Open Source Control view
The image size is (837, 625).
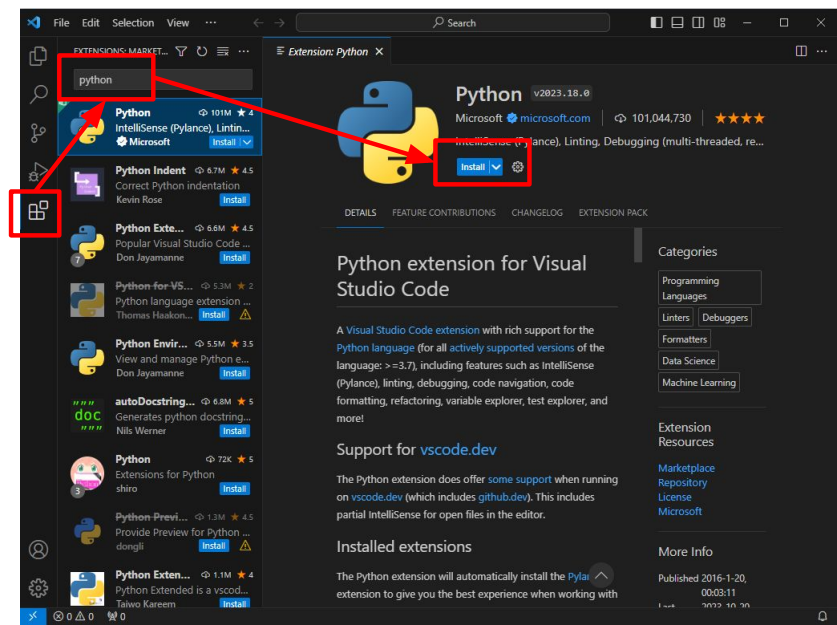coord(38,133)
